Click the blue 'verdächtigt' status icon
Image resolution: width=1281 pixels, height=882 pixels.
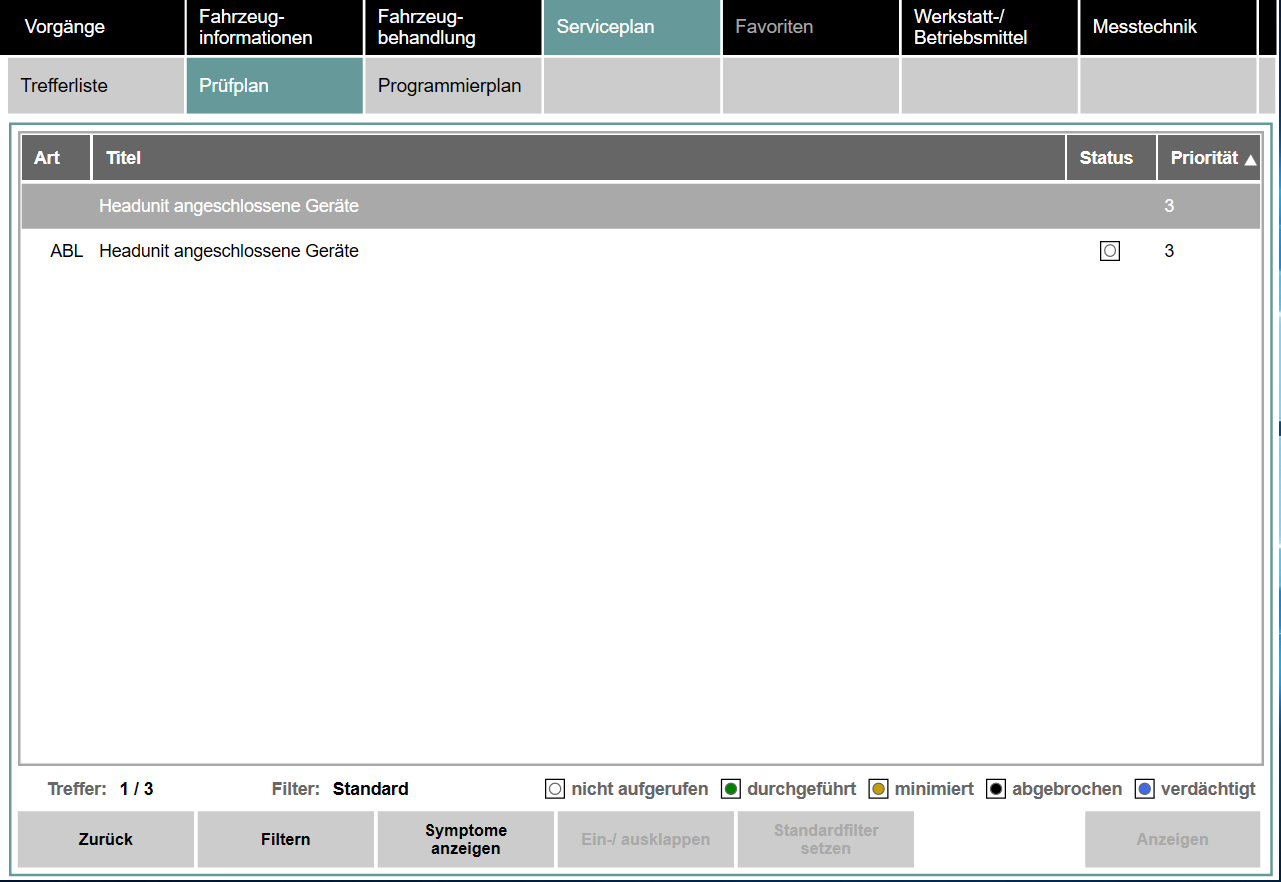click(x=1145, y=789)
